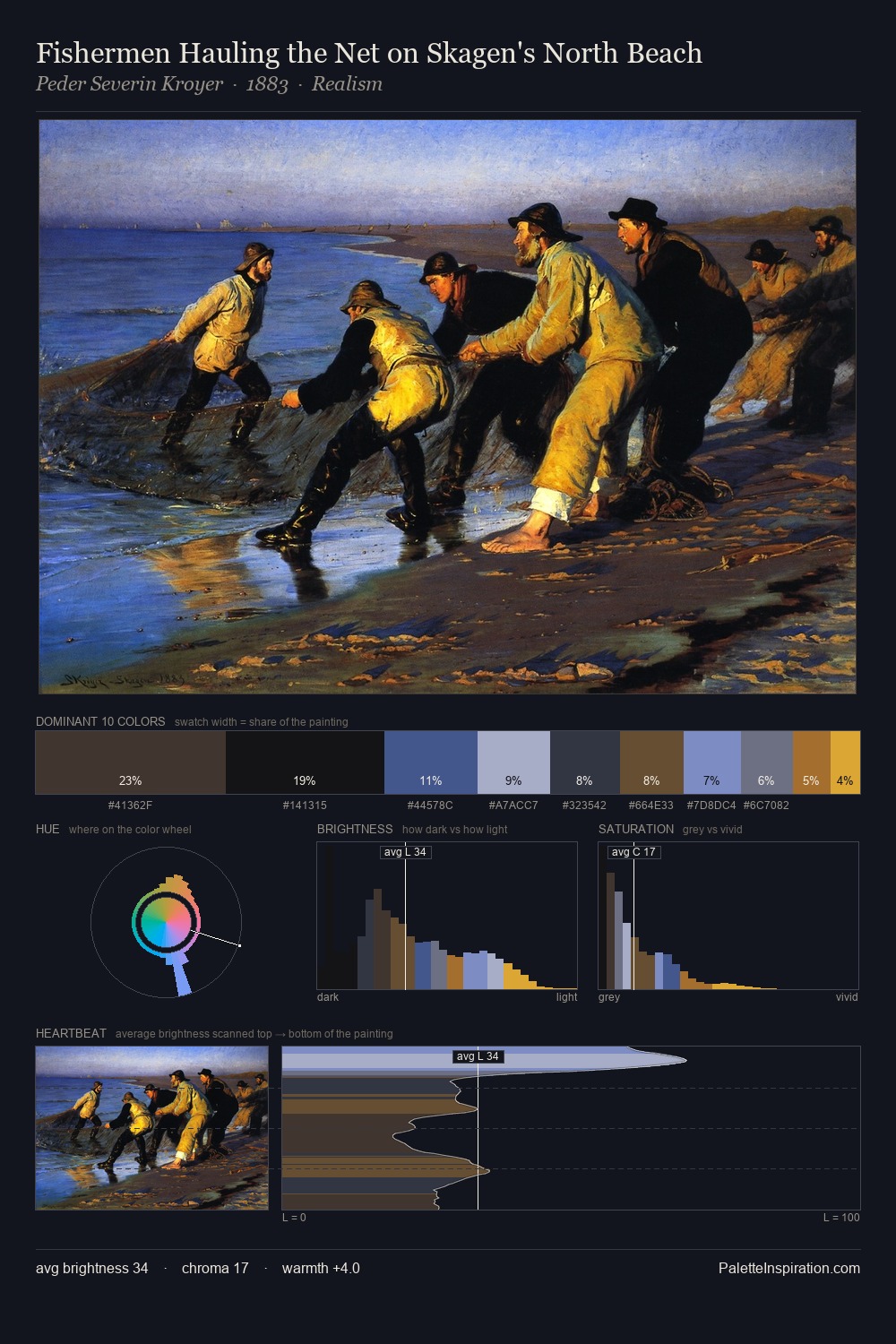Select the near-black 19% color swatch
This screenshot has width=896, height=1344.
click(305, 762)
